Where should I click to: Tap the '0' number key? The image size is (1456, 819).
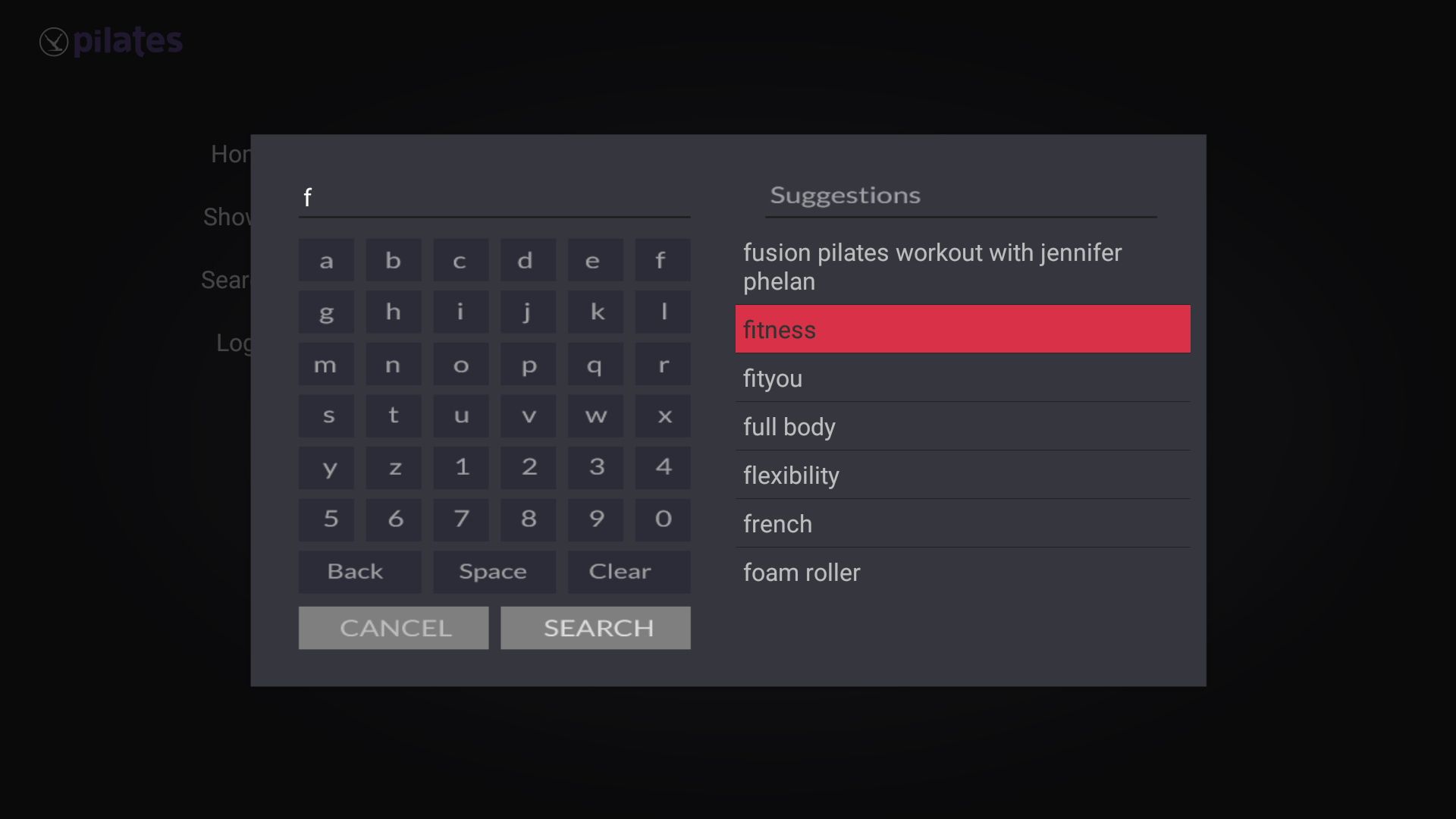tap(663, 519)
